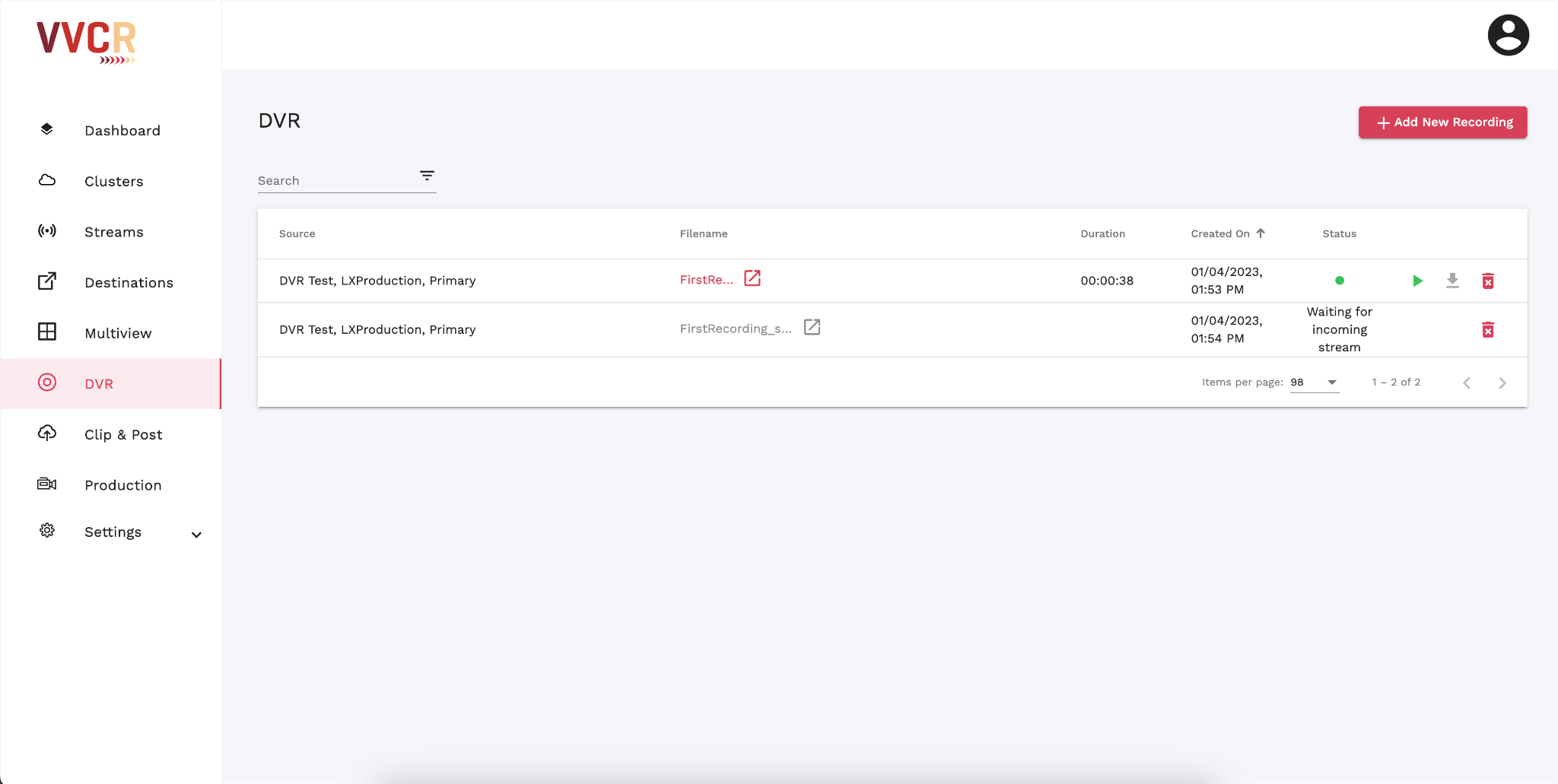Screen dimensions: 1558x784
Task: Click Waiting for incoming stream status
Action: [1340, 329]
